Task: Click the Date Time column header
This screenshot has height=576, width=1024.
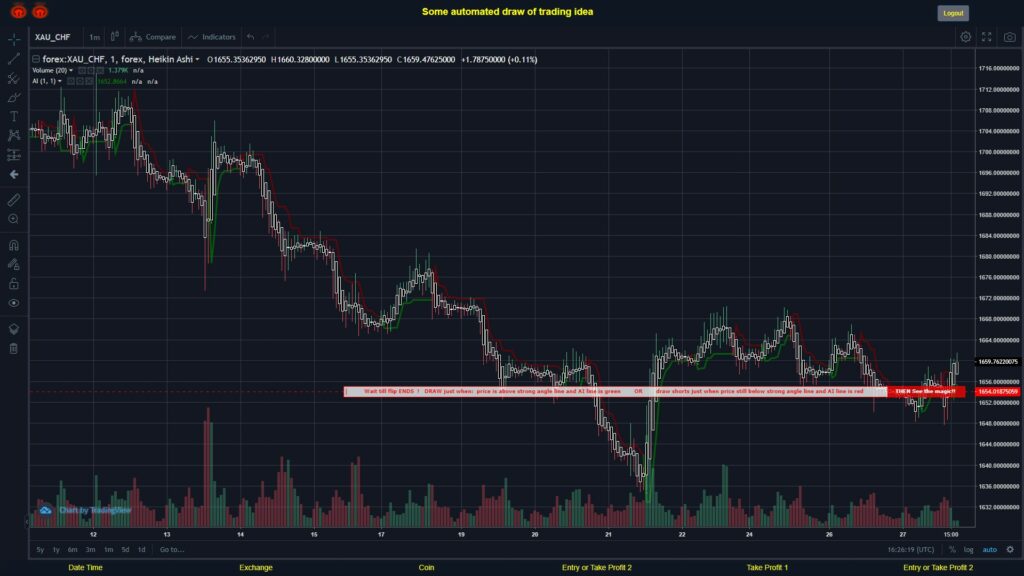Action: pyautogui.click(x=86, y=568)
